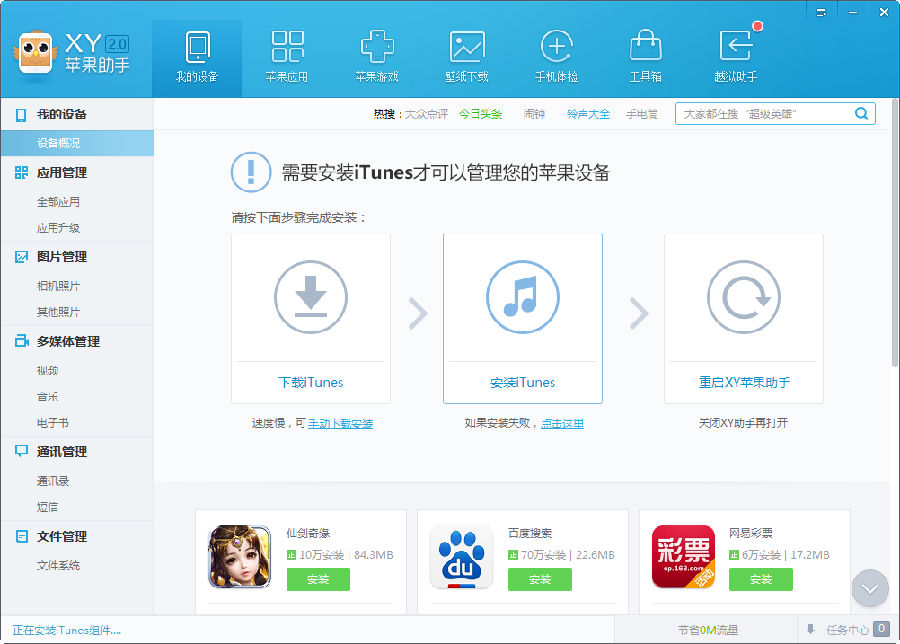900x644 pixels.
Task: Click the 节省0M流量 status text
Action: (707, 630)
